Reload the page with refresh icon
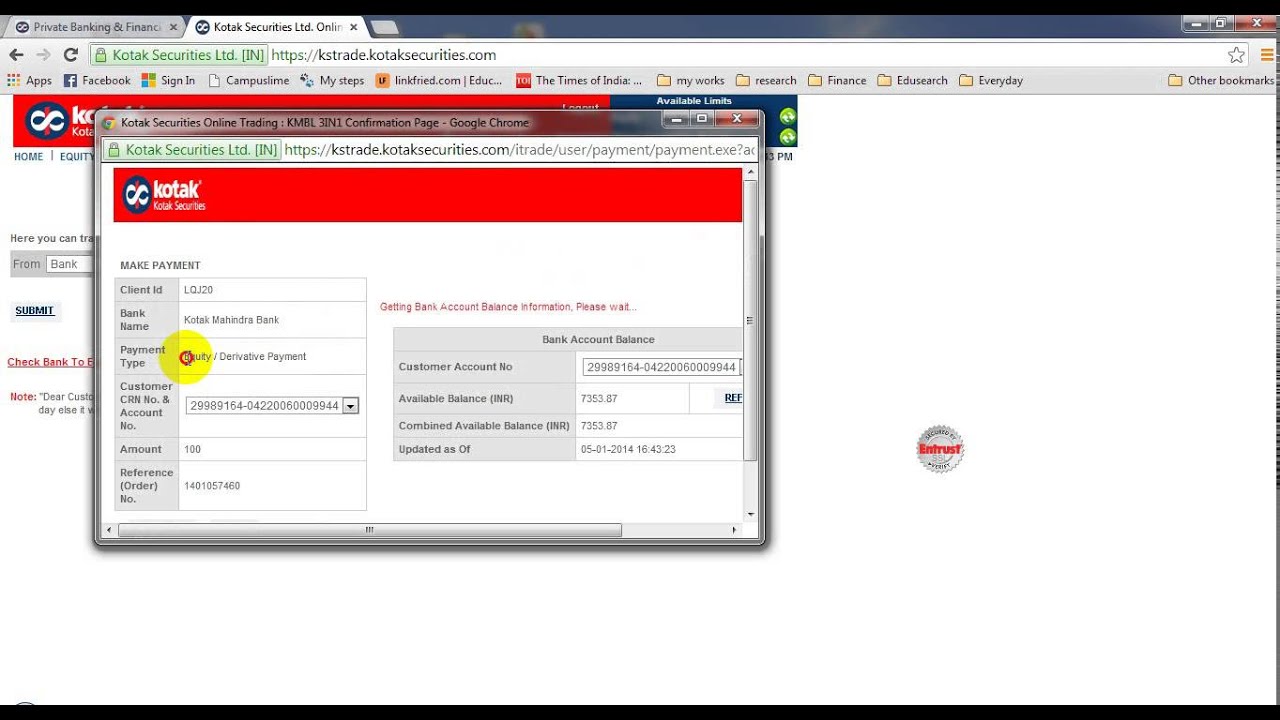The image size is (1280, 720). click(70, 55)
